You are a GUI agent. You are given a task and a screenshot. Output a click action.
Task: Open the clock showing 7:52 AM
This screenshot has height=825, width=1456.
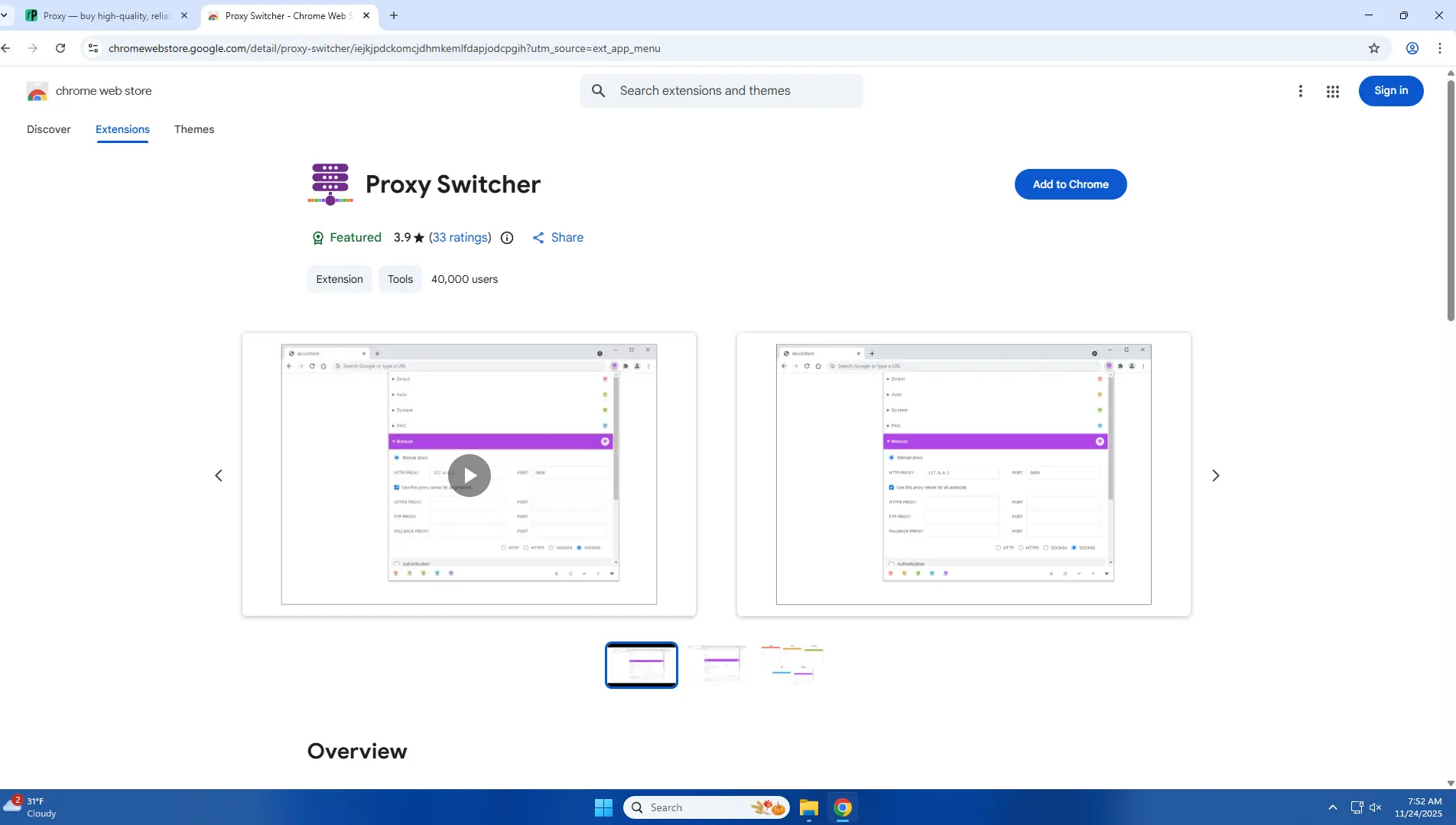coord(1418,807)
